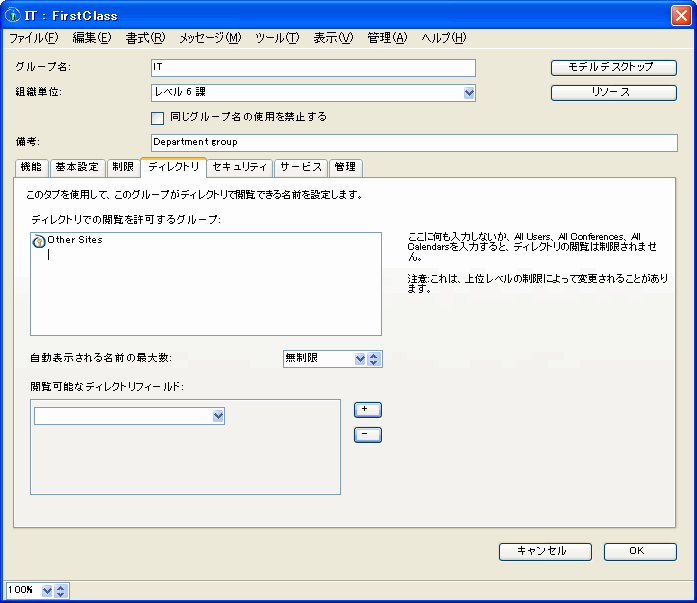697x603 pixels.
Task: Enable 同じグループ名の使用を禁止する checkbox
Action: 157,118
